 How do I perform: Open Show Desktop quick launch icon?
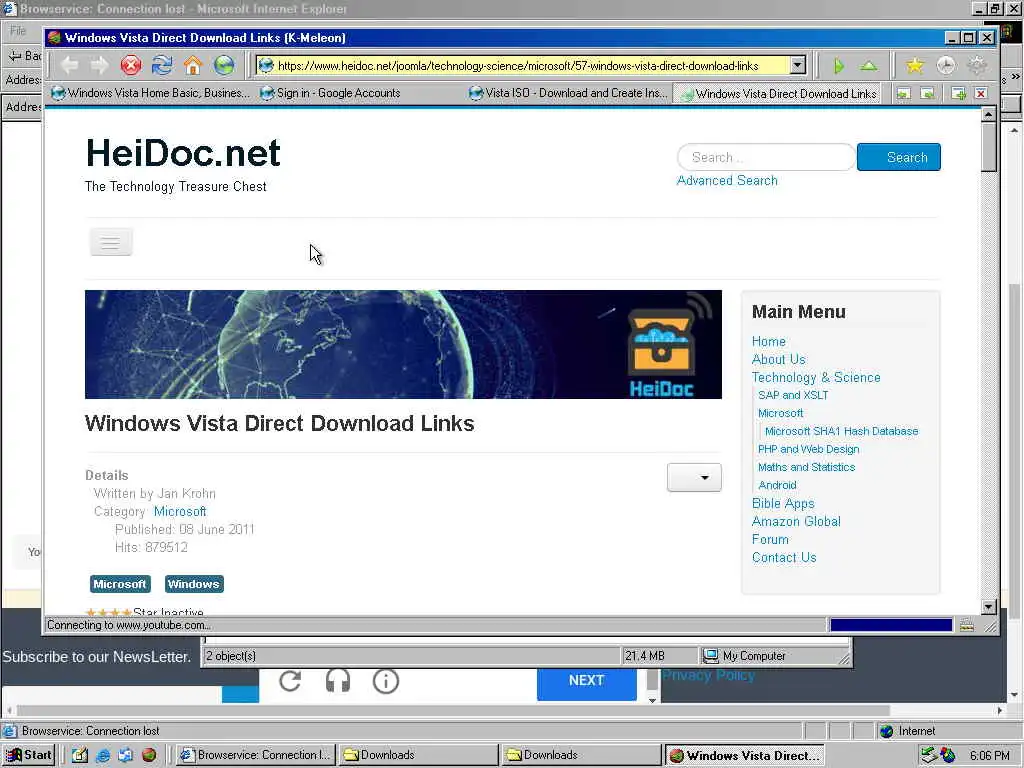pos(80,755)
